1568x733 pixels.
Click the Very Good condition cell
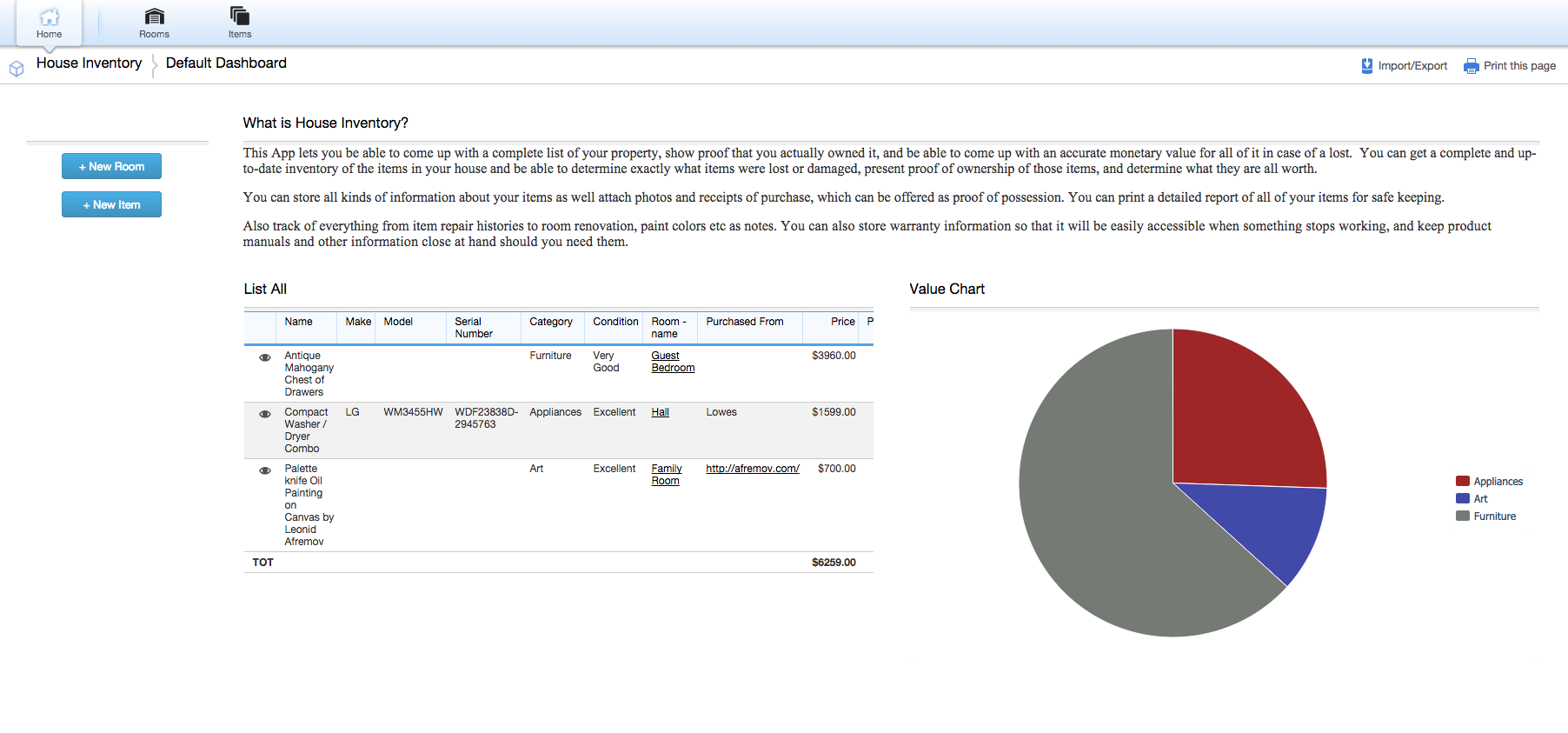[x=606, y=362]
